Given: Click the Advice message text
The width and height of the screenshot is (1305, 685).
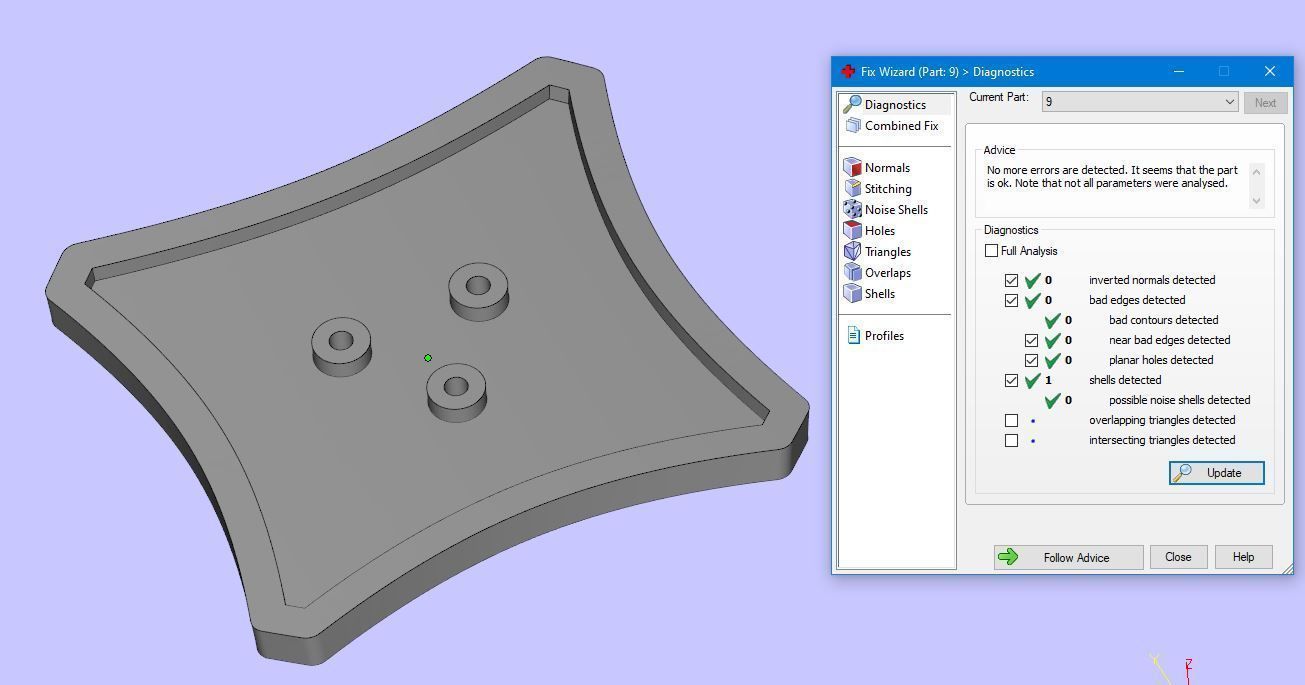Looking at the screenshot, I should pos(1112,177).
